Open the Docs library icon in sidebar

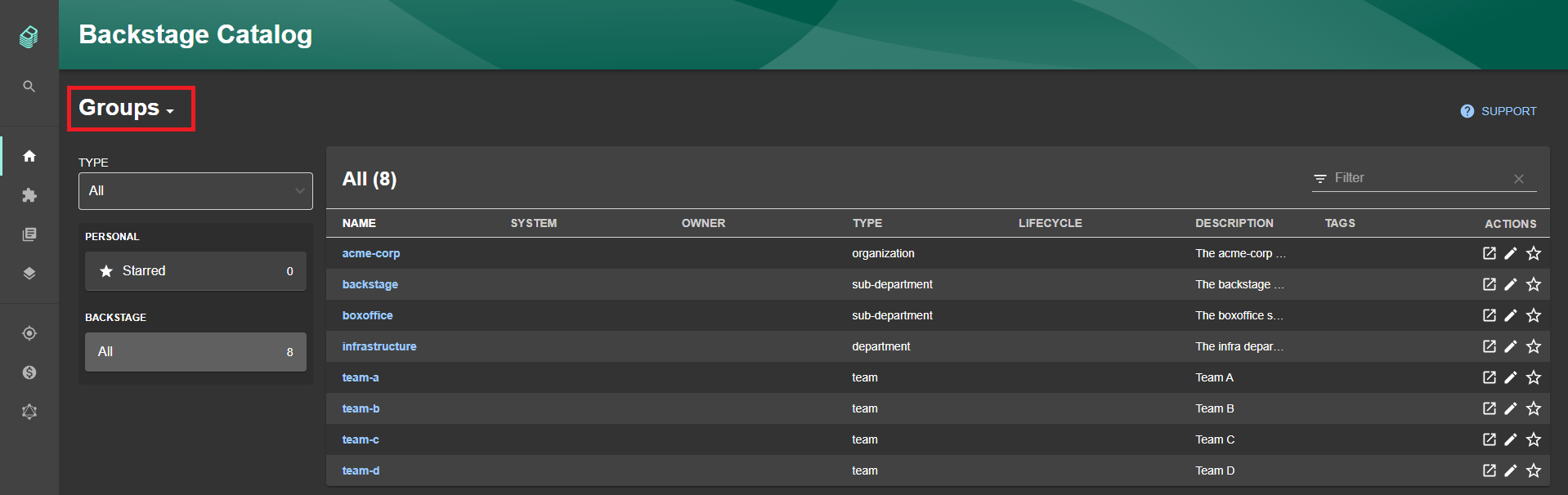[x=29, y=234]
